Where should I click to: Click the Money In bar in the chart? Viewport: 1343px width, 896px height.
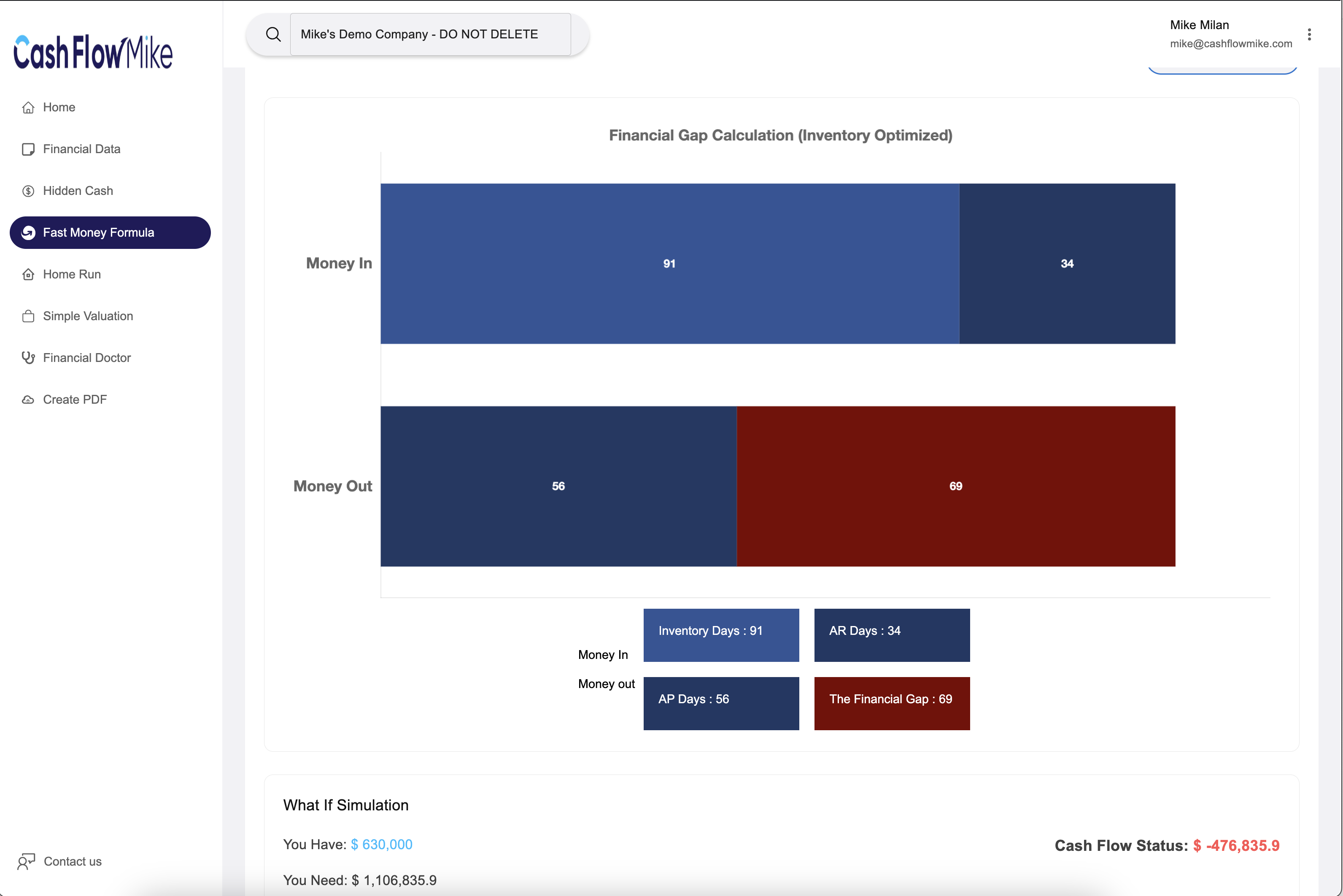point(669,263)
